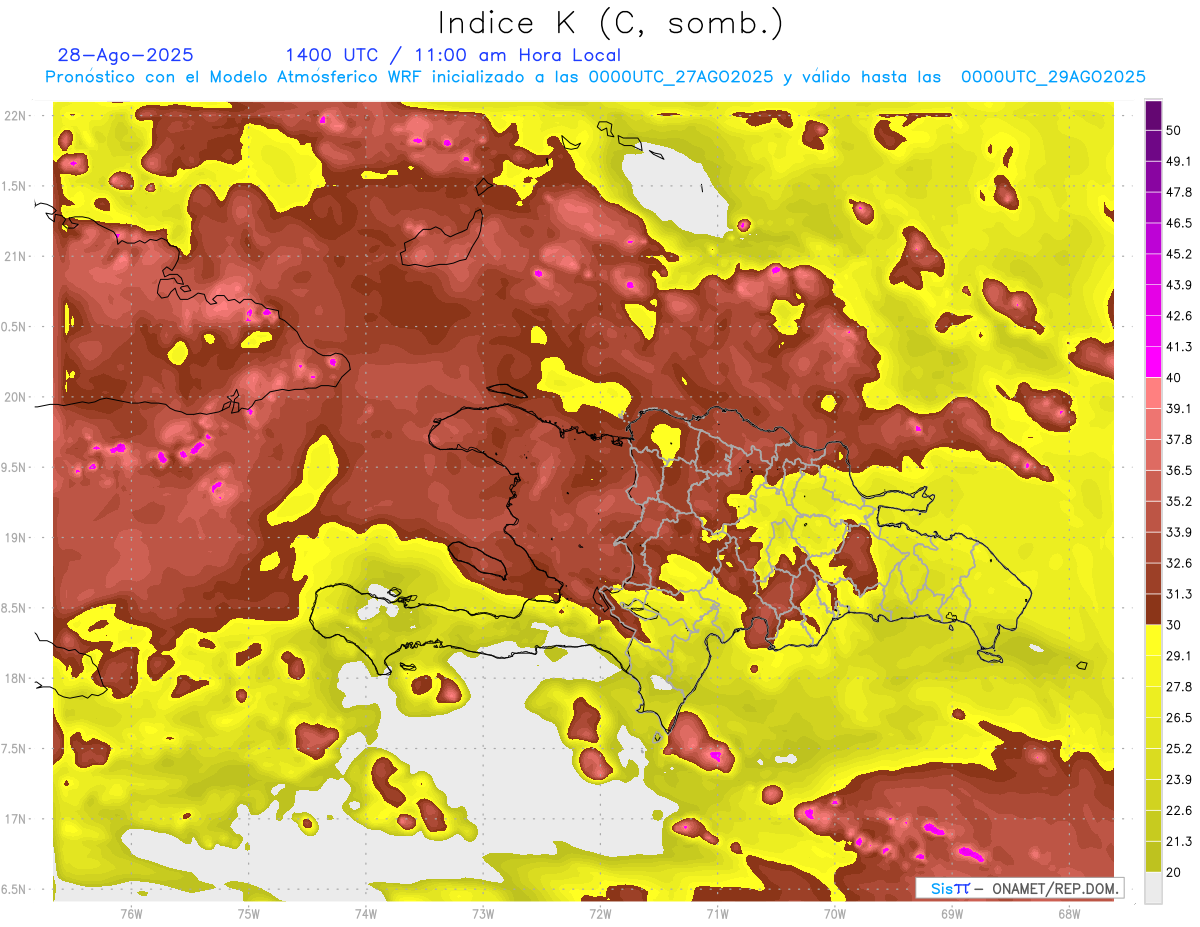This screenshot has width=1200, height=927.
Task: Click the '19N' latitude label
Action: coord(17,538)
